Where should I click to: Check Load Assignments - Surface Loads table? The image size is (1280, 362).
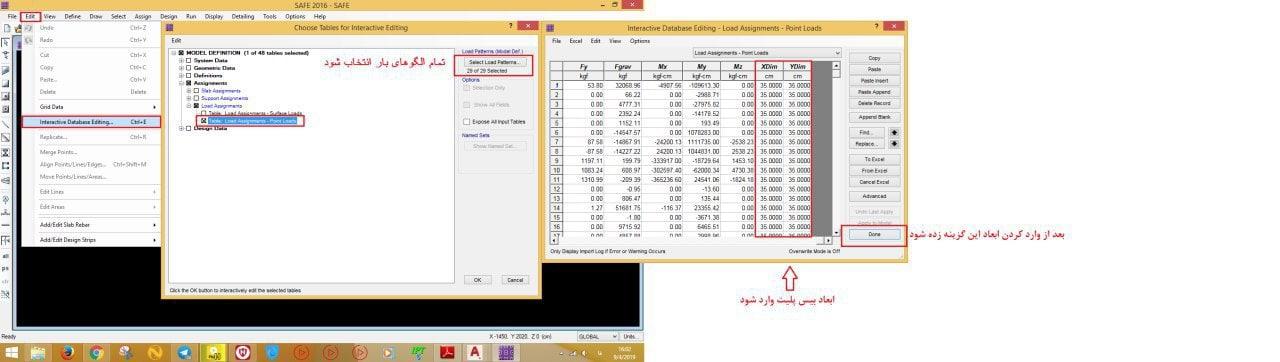click(x=203, y=113)
